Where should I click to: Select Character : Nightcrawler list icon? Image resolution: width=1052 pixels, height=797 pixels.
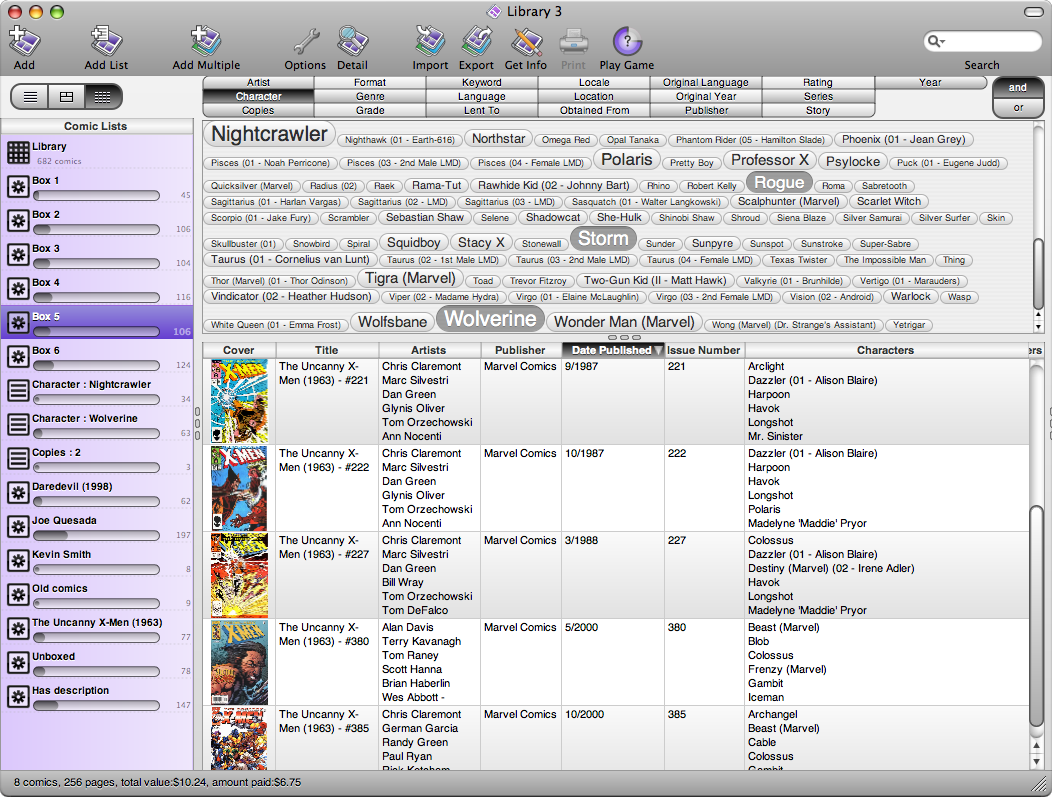[x=18, y=390]
